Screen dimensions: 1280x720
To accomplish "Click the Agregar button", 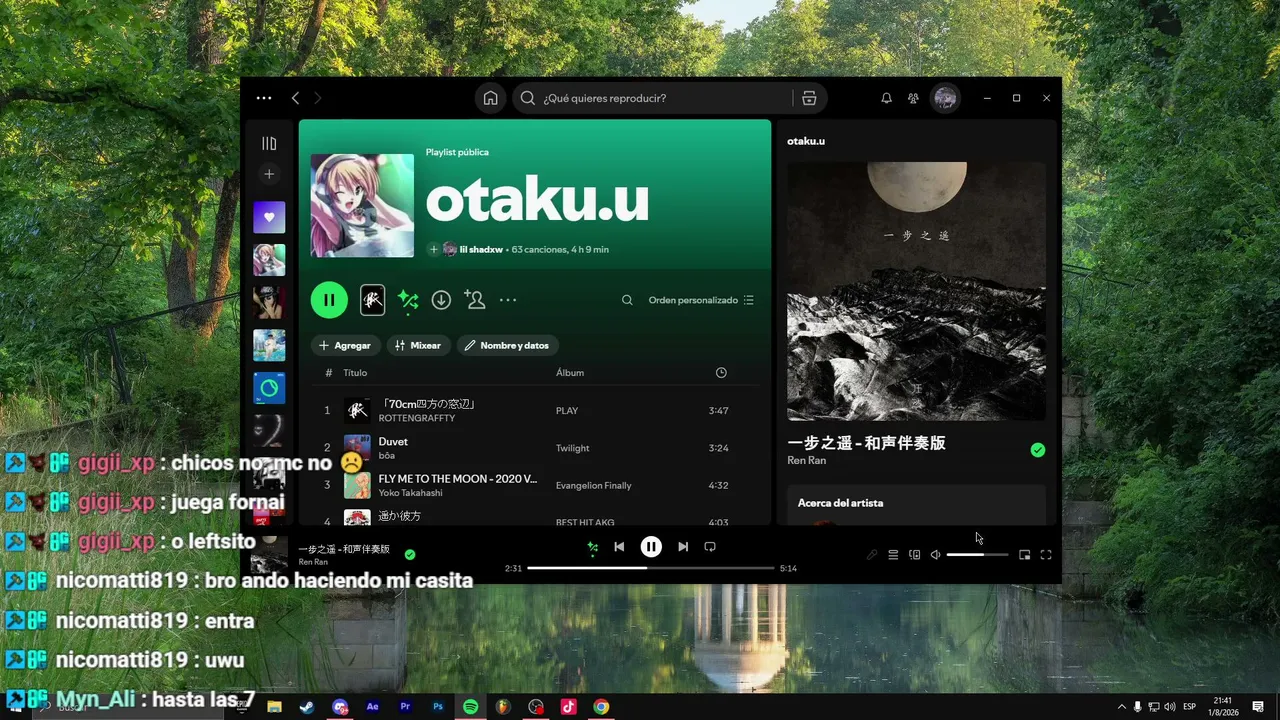I will 345,345.
